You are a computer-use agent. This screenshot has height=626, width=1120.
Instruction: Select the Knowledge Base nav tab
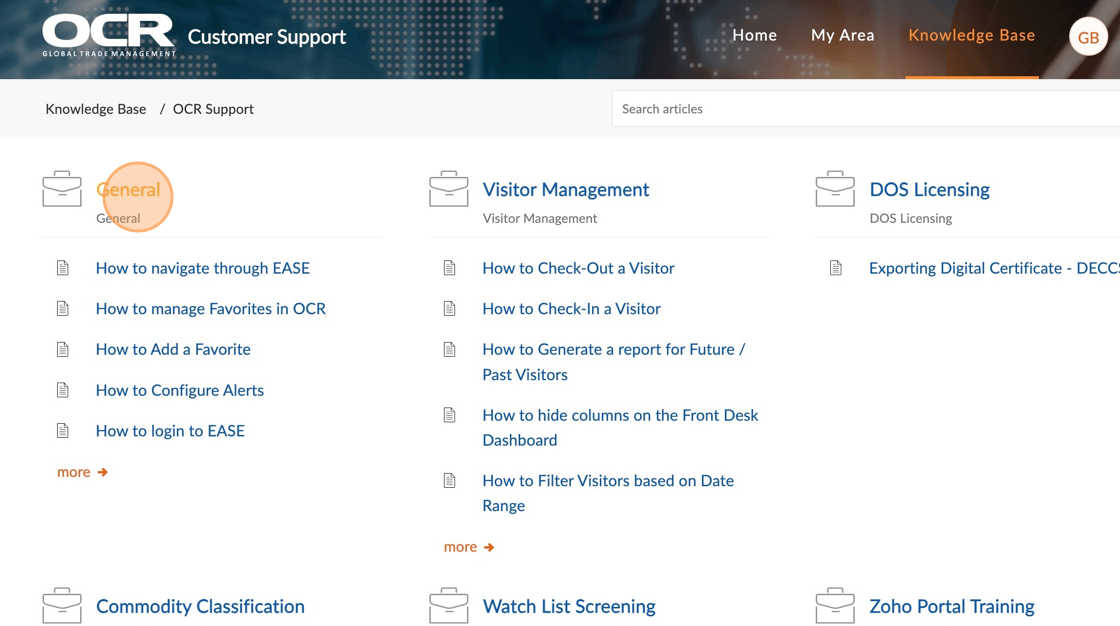pyautogui.click(x=971, y=35)
